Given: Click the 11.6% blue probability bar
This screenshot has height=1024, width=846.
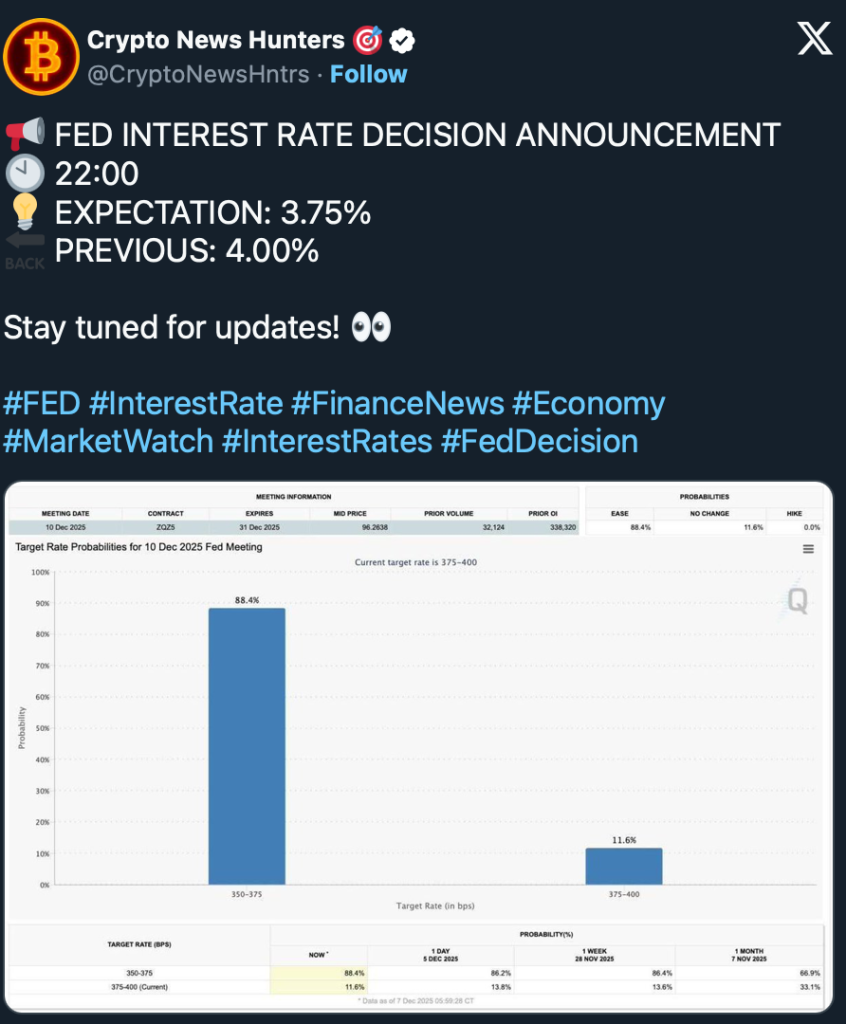Looking at the screenshot, I should 623,866.
